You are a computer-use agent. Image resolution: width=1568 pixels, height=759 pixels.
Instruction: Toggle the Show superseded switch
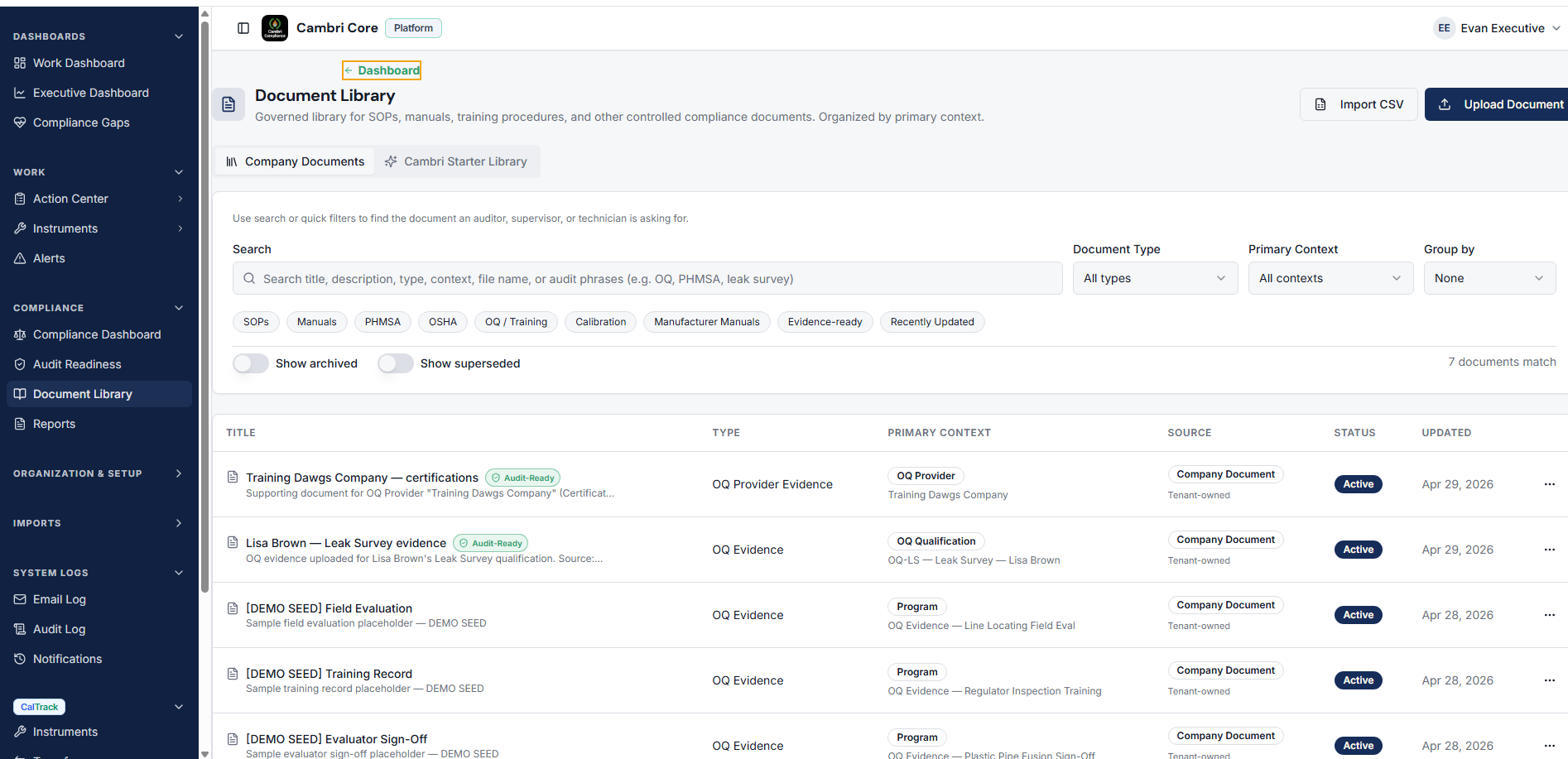(396, 363)
